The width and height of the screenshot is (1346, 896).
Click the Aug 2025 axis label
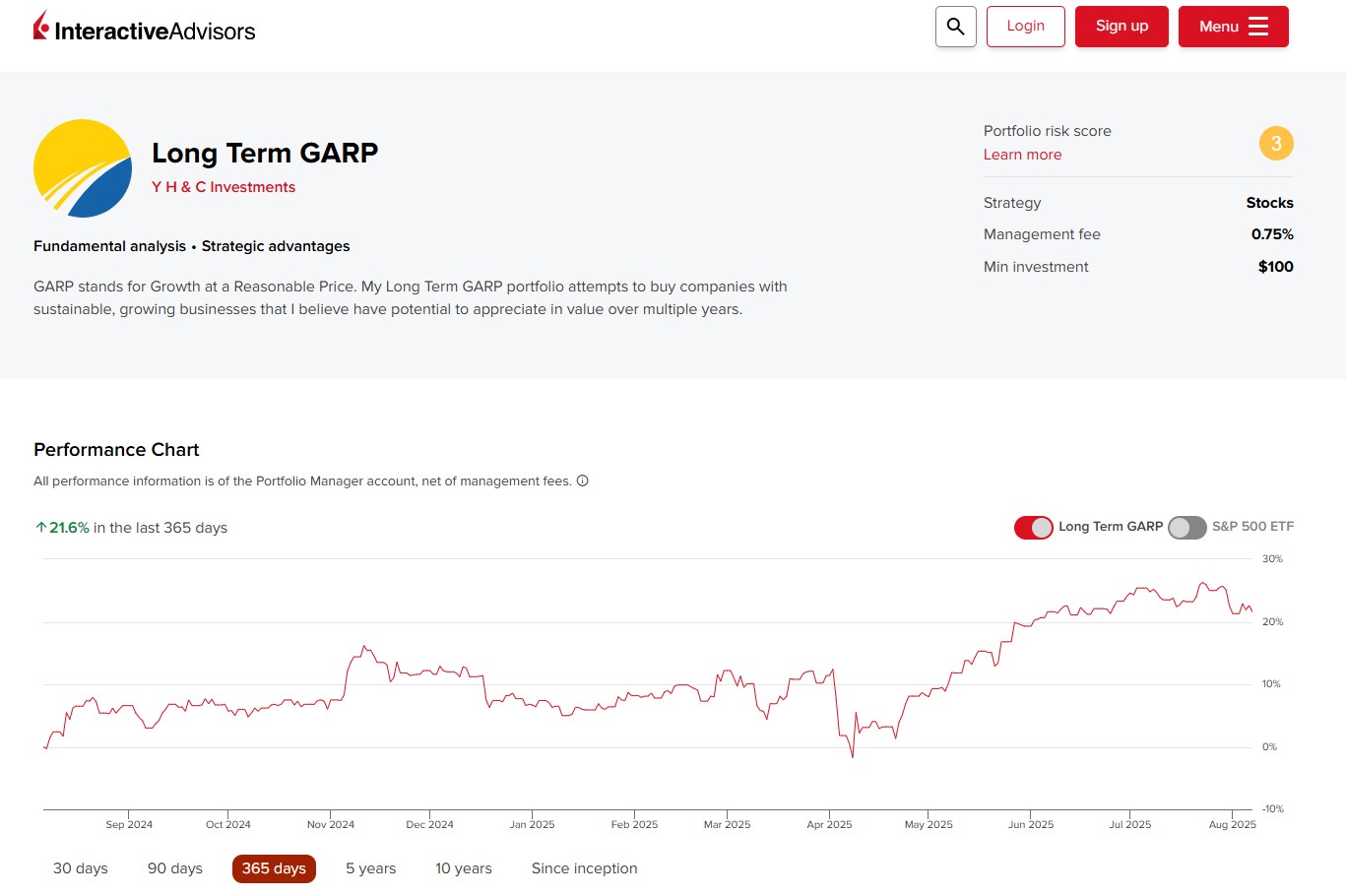click(x=1233, y=825)
